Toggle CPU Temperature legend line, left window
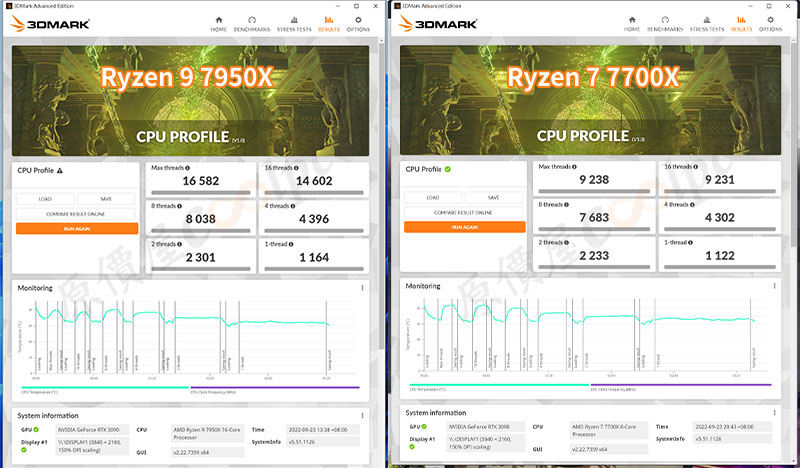The height and width of the screenshot is (468, 800). click(105, 388)
